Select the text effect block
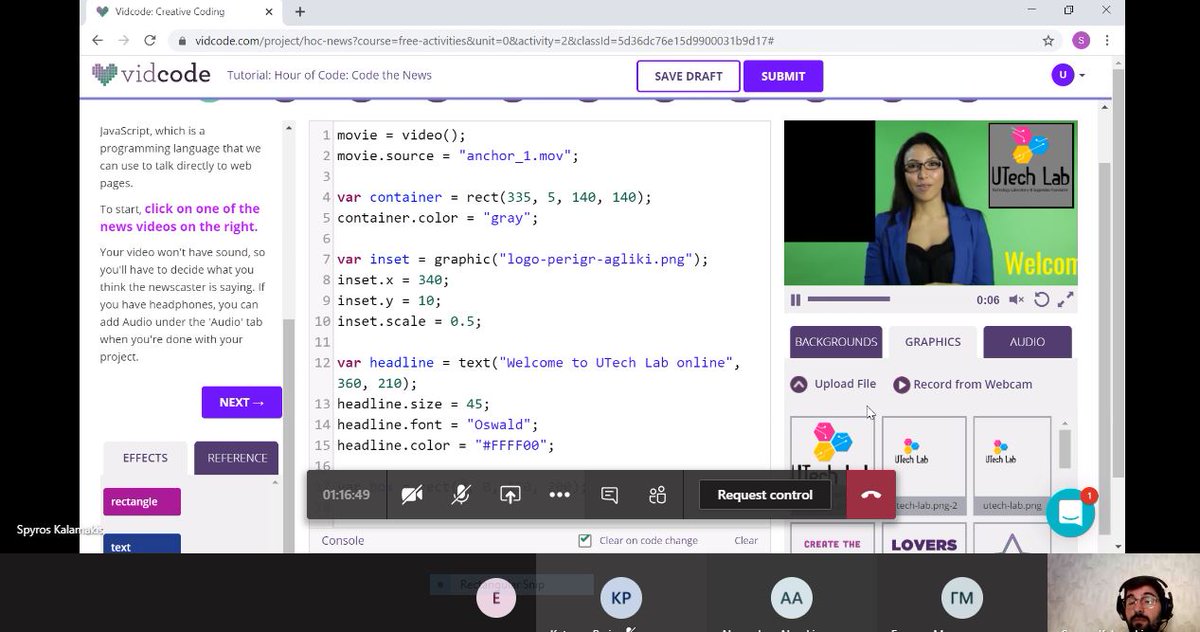 click(142, 544)
